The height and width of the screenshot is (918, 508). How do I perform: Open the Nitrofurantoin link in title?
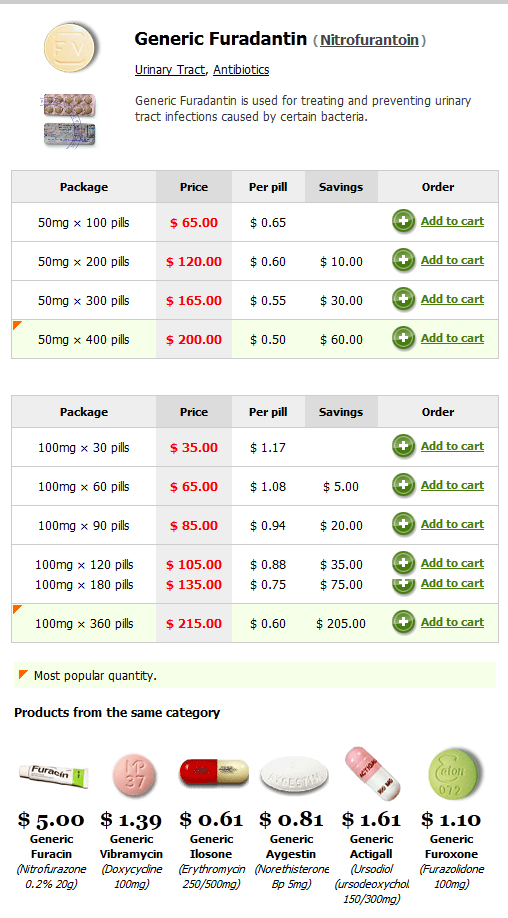369,40
